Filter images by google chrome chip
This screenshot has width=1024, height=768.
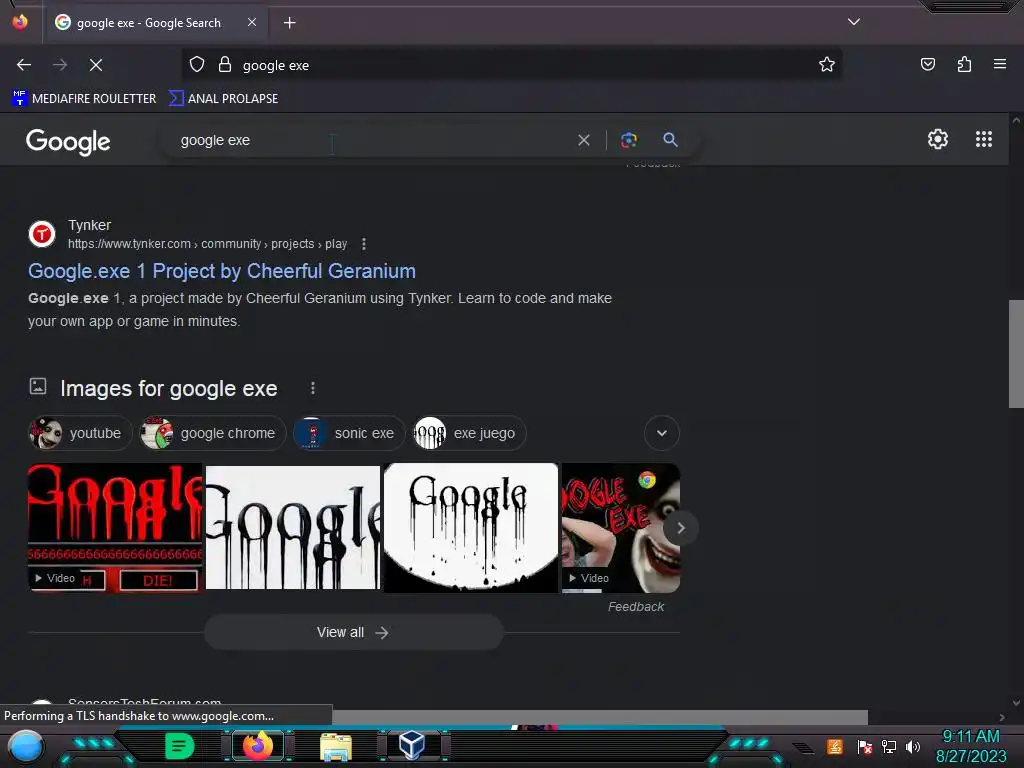tap(213, 433)
